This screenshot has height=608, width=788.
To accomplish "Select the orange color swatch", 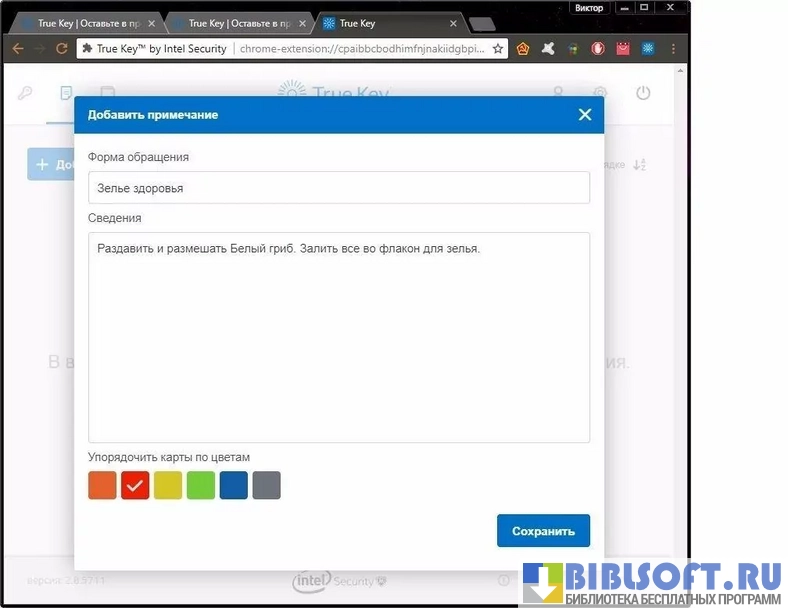I will (102, 485).
